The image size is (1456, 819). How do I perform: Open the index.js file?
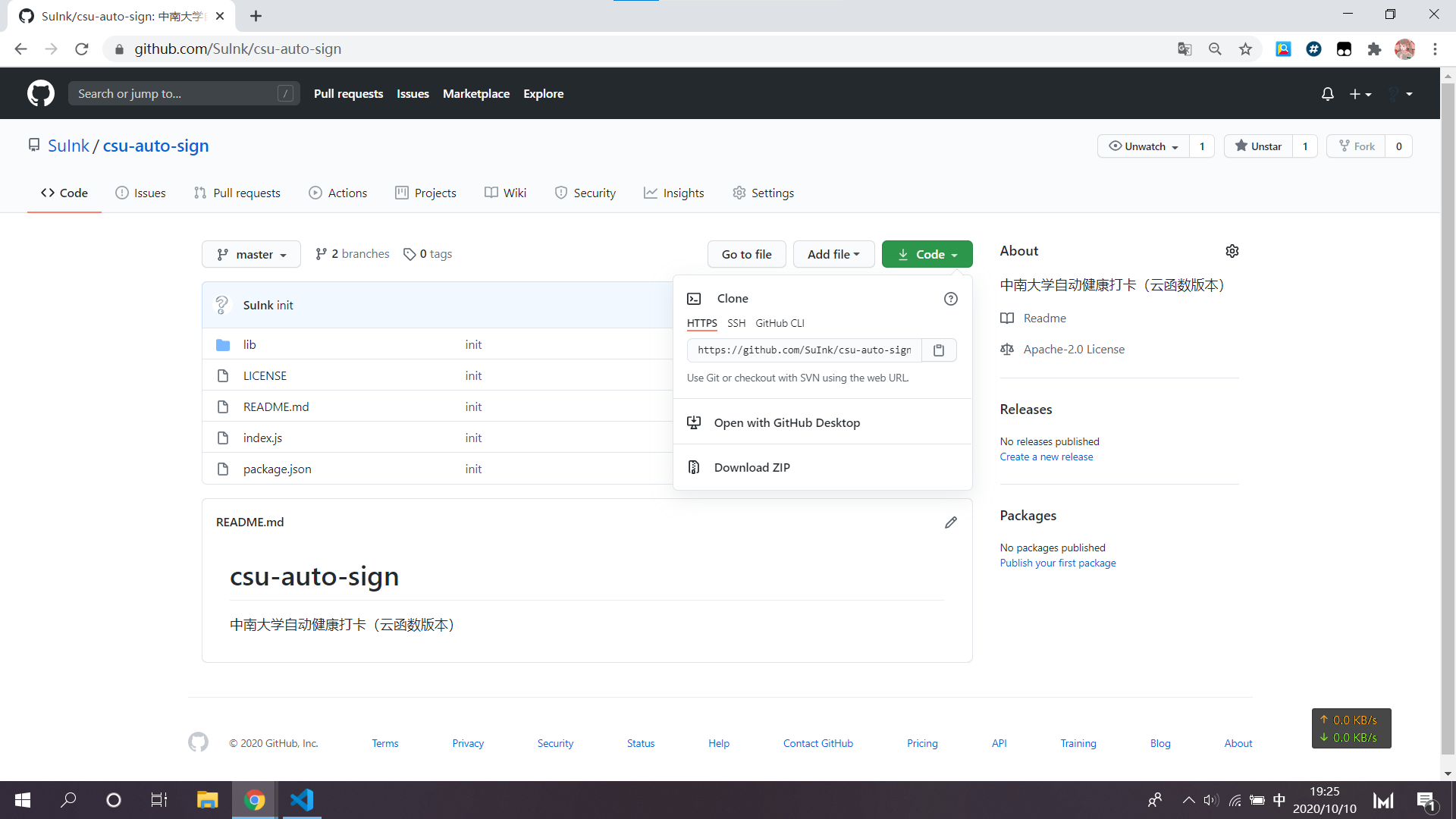pyautogui.click(x=262, y=438)
